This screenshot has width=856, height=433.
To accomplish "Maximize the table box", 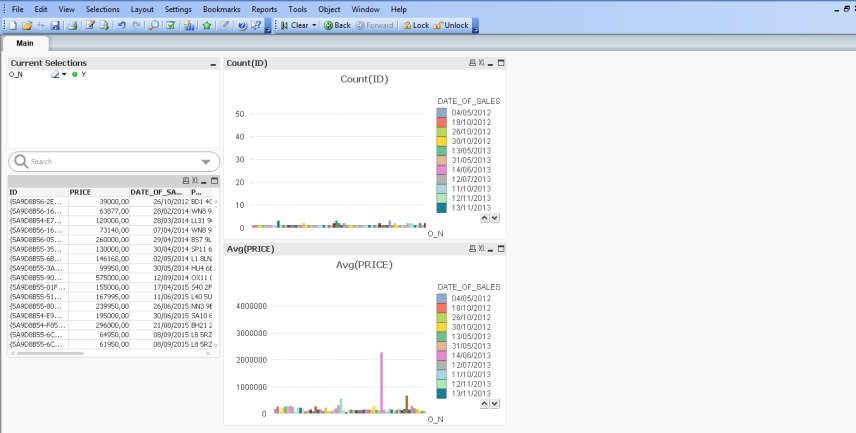I will [x=214, y=181].
